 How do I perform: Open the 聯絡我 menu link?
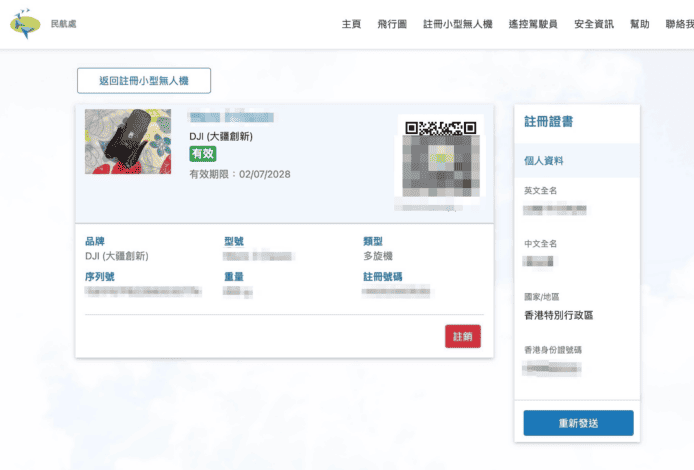tap(679, 24)
